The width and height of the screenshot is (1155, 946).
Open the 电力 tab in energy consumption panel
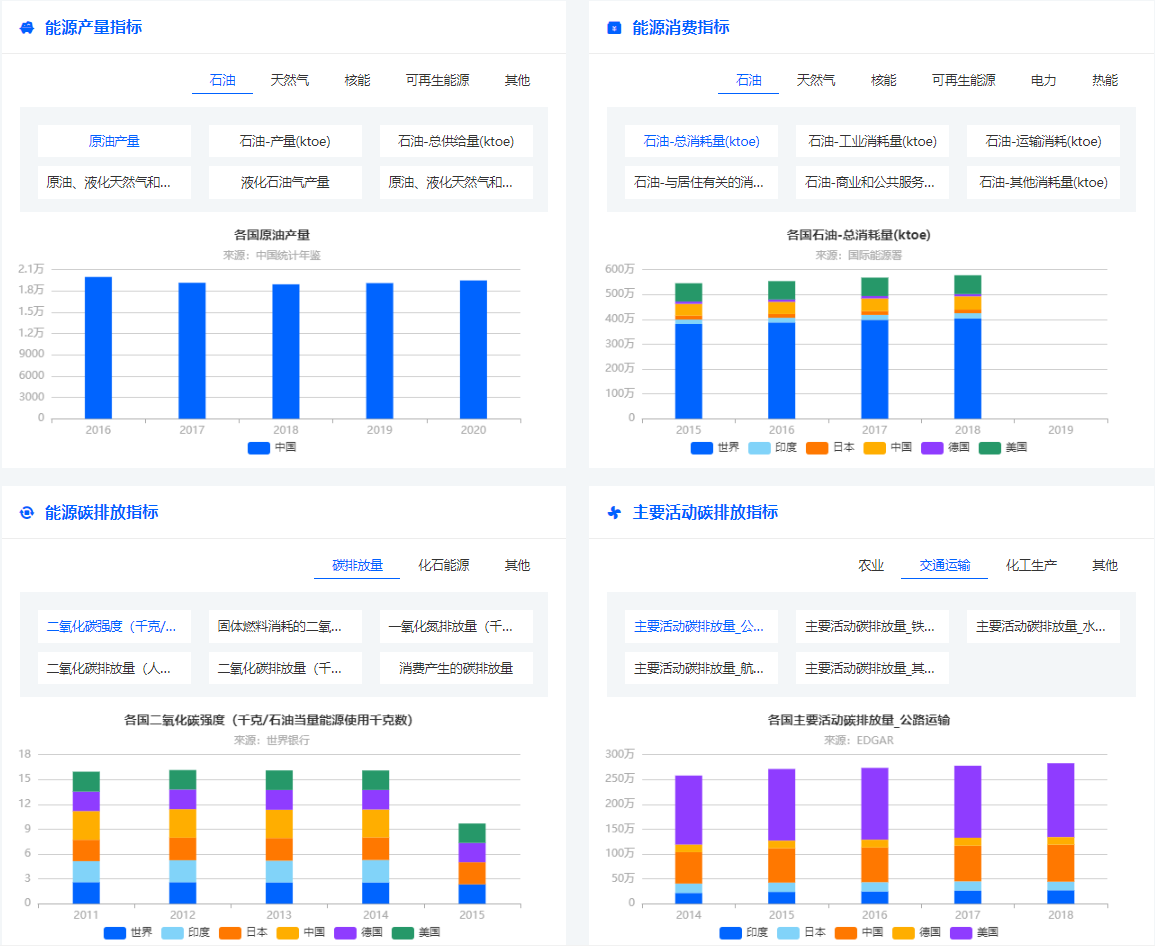[x=1044, y=81]
